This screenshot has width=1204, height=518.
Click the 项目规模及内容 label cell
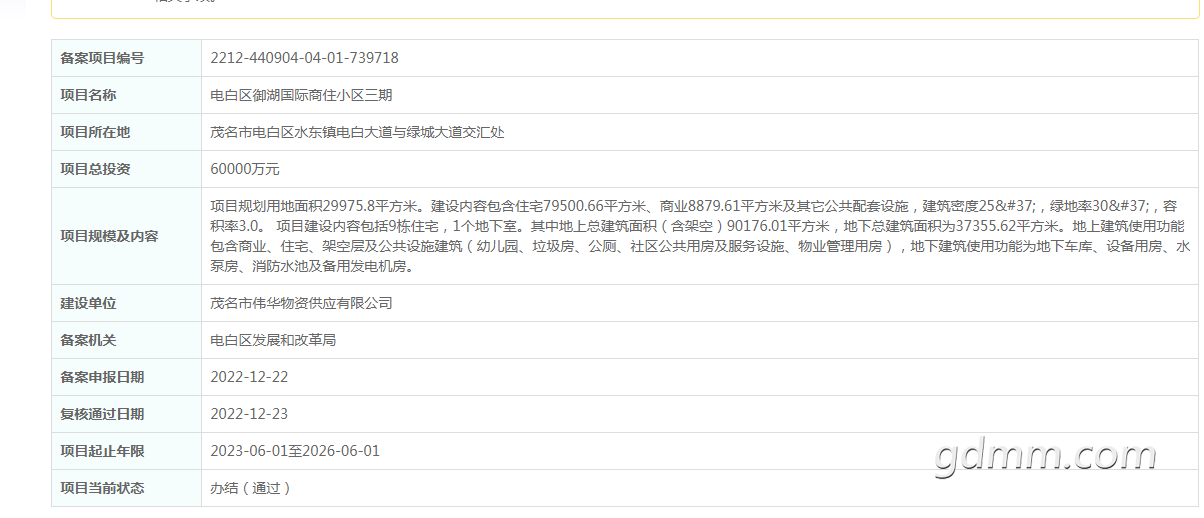(x=126, y=236)
